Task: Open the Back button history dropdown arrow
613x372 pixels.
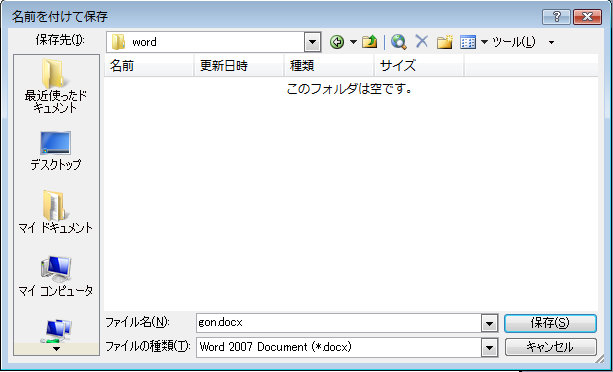Action: [353, 42]
